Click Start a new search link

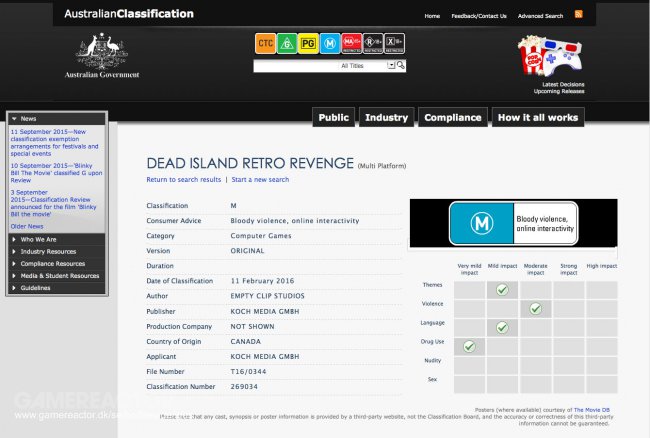point(260,179)
